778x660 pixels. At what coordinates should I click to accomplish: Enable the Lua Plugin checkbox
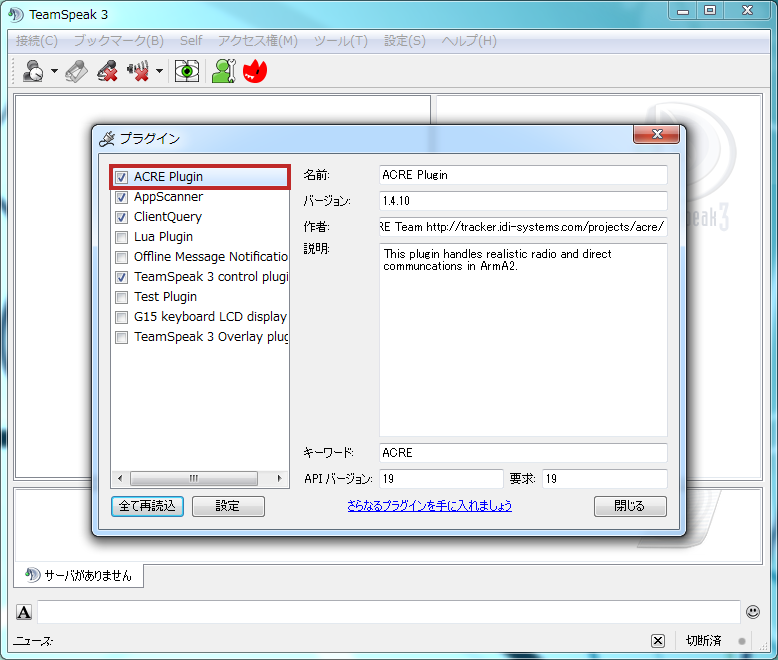122,237
